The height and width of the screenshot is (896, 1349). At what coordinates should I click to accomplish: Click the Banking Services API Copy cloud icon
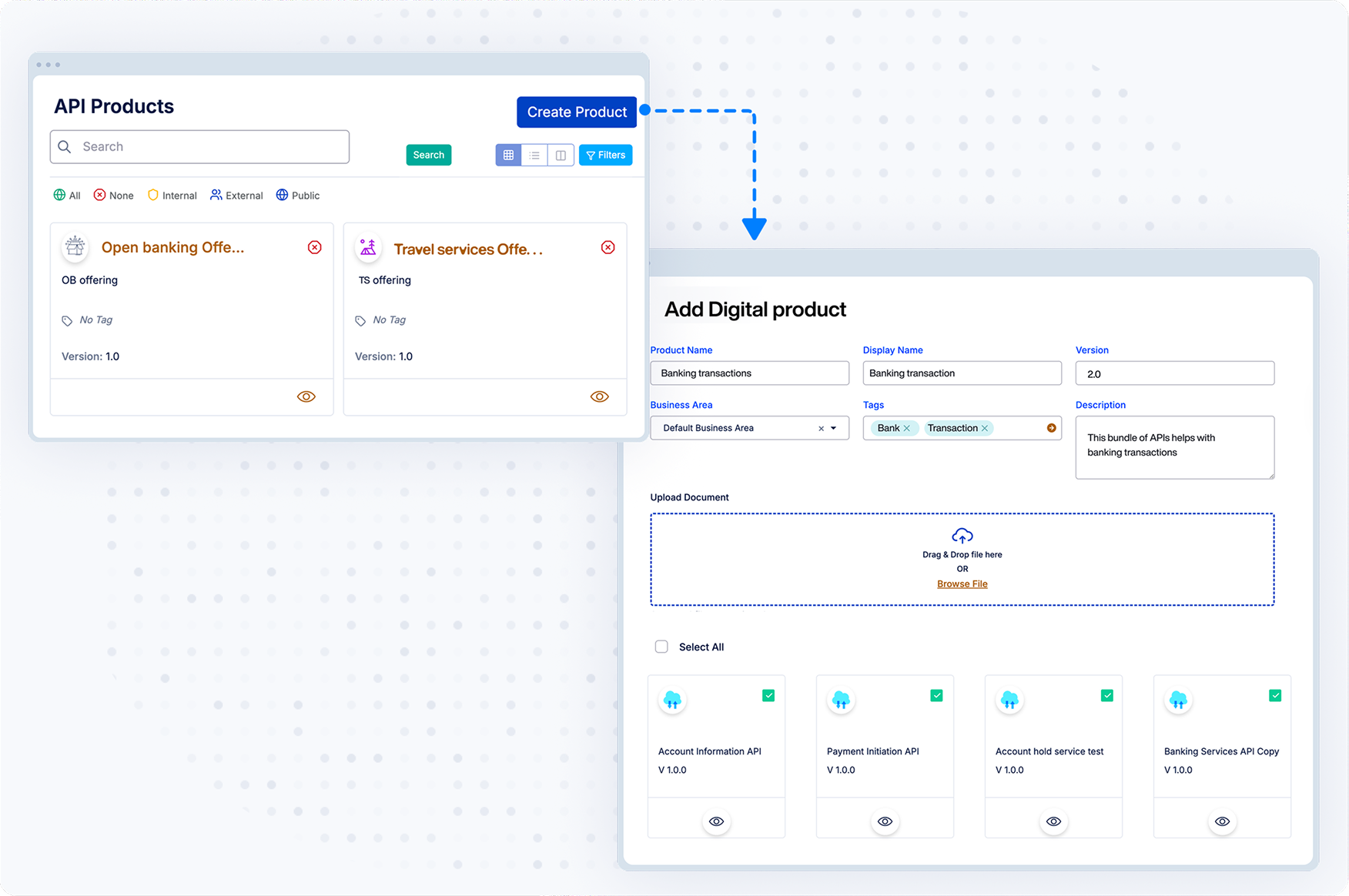(1178, 700)
